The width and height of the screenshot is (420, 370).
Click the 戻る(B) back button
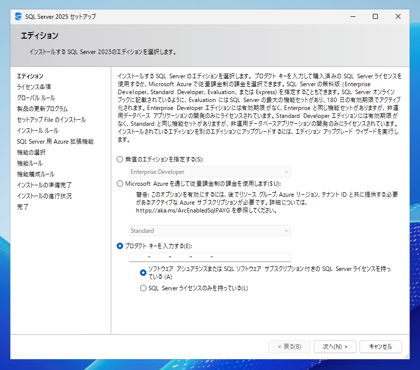[289, 347]
